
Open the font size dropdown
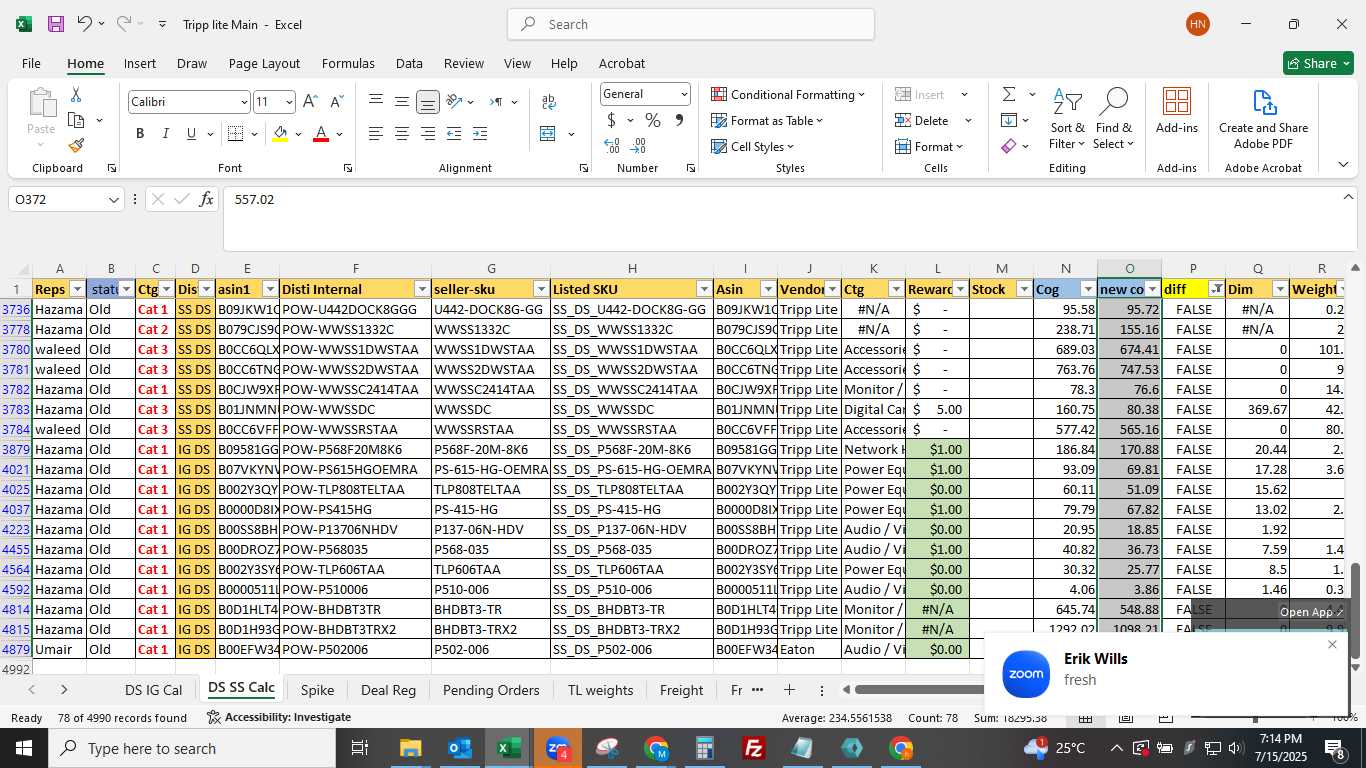289,102
